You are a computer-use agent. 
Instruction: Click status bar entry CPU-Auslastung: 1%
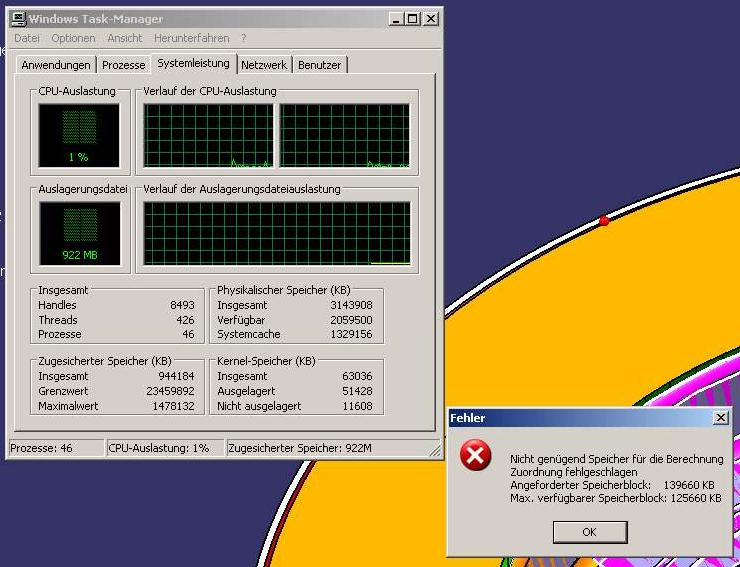click(165, 448)
